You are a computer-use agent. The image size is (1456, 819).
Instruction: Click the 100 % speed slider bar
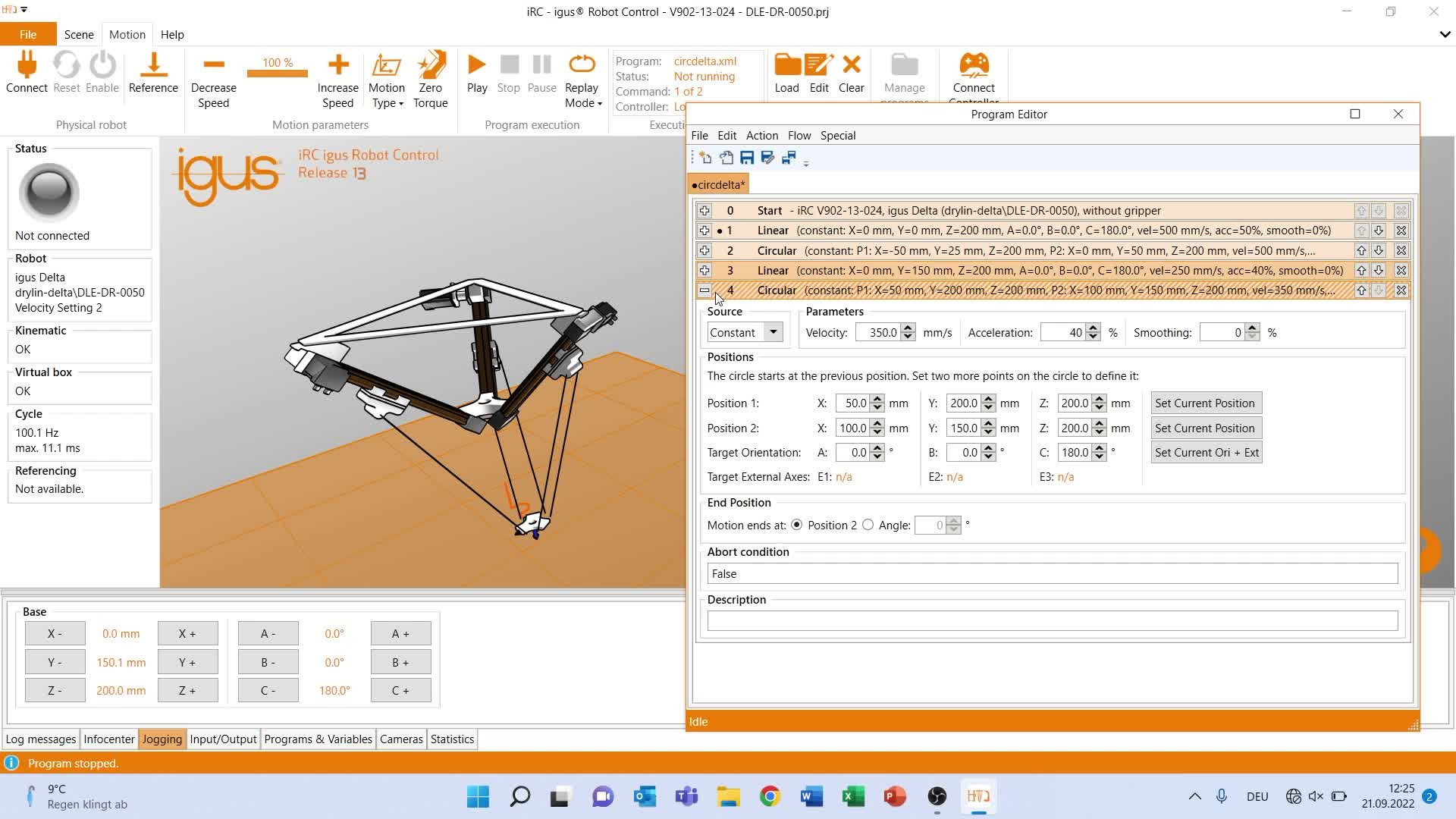click(x=278, y=73)
